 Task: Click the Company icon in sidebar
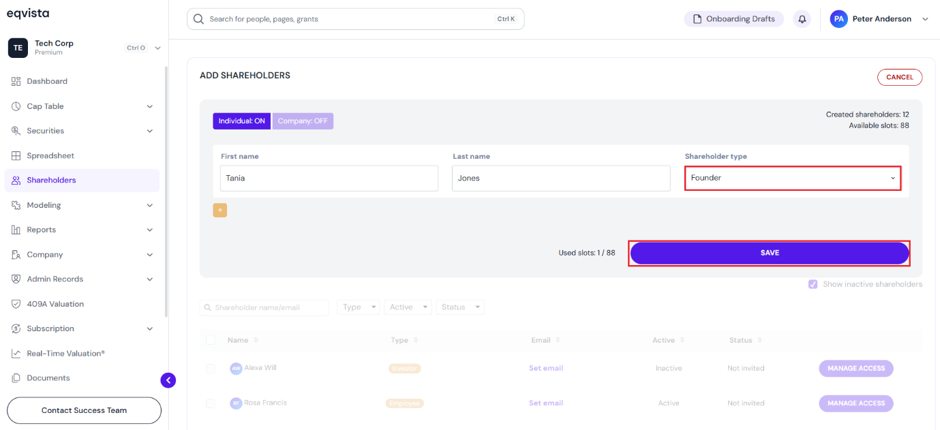coord(16,254)
